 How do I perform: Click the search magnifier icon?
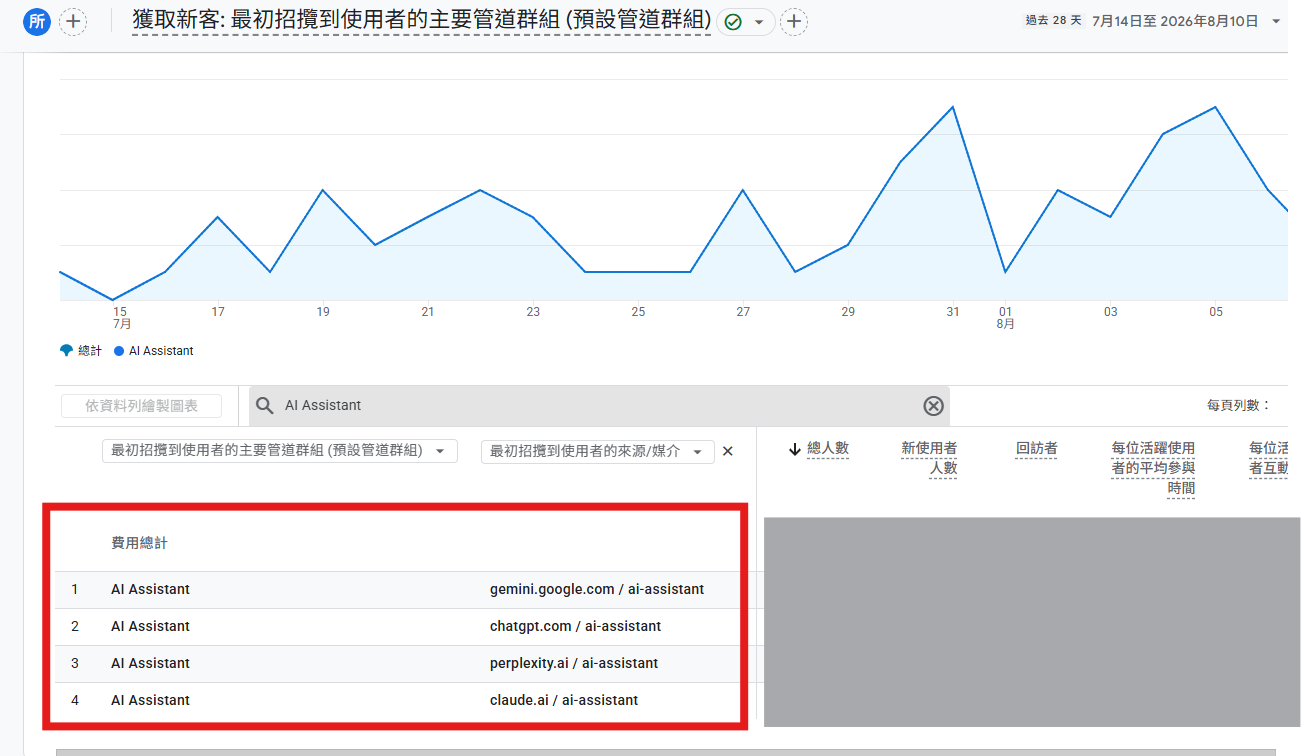point(265,405)
